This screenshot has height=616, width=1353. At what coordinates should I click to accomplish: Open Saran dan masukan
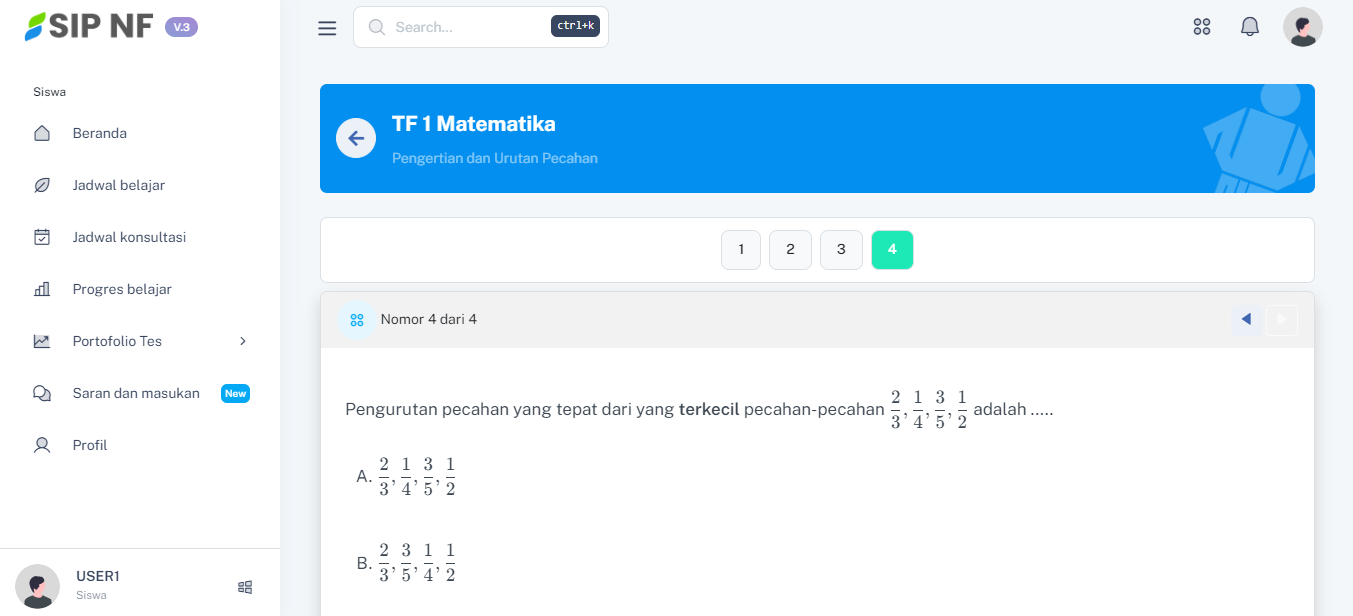click(x=136, y=393)
